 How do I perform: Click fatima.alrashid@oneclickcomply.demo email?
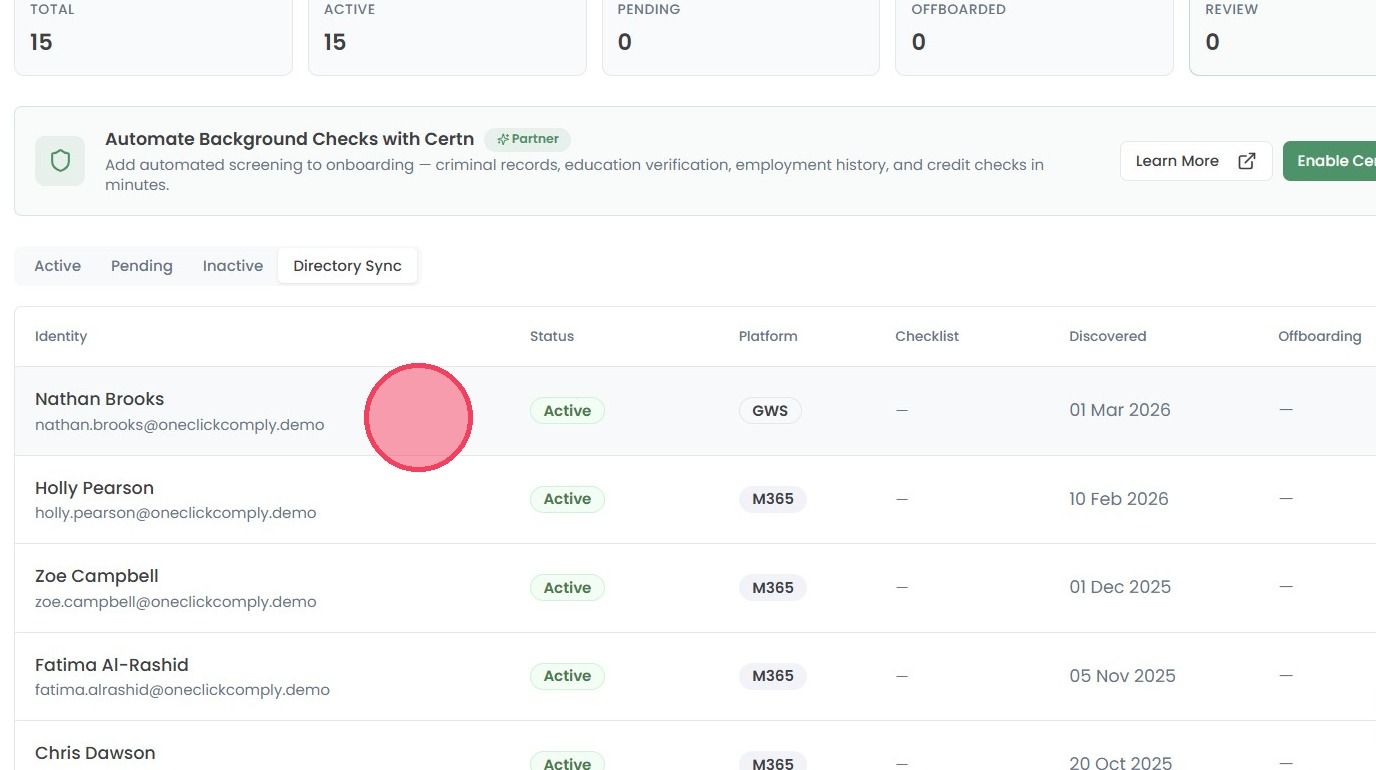coord(182,690)
